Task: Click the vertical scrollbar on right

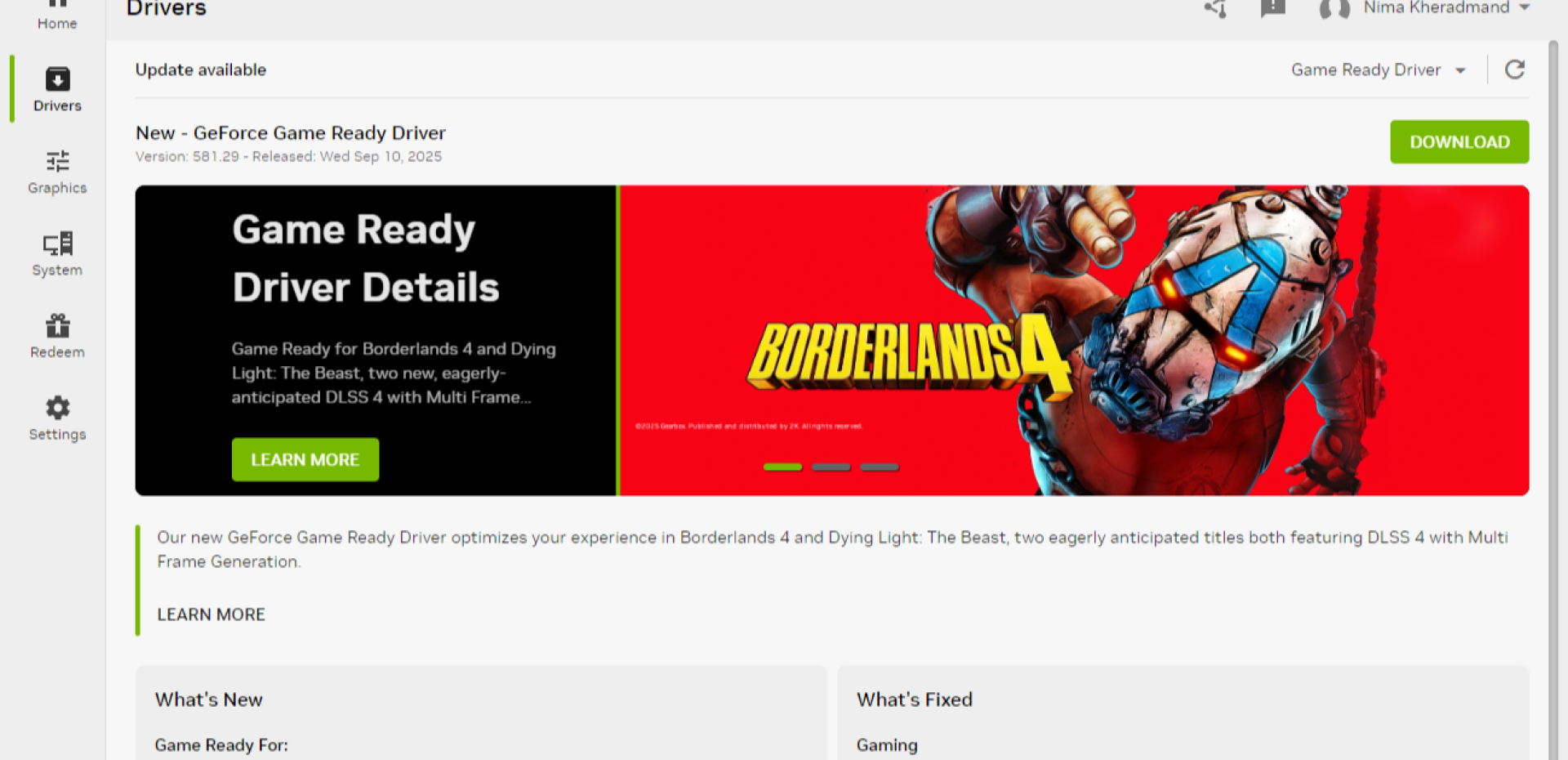Action: click(1553, 400)
